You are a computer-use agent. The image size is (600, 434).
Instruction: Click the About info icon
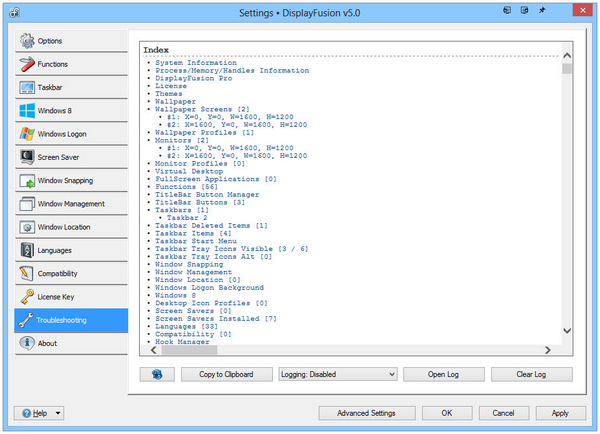(27, 343)
